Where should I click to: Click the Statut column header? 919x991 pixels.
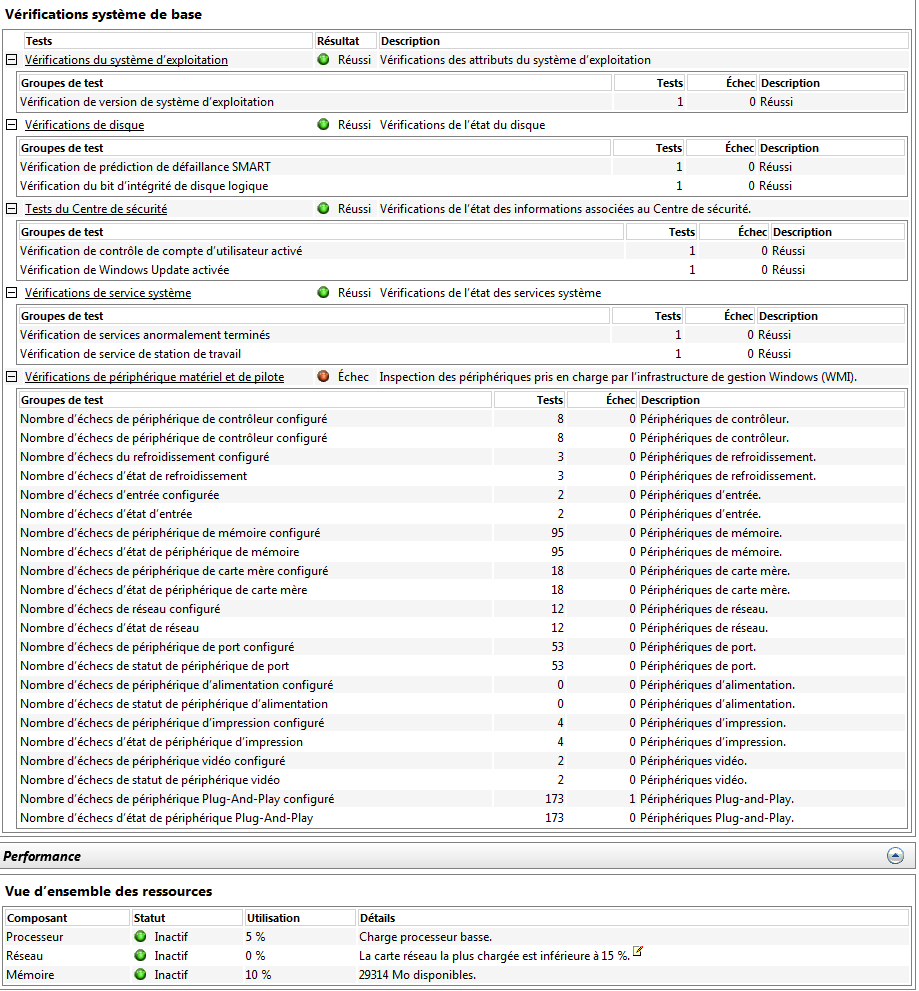tap(187, 918)
